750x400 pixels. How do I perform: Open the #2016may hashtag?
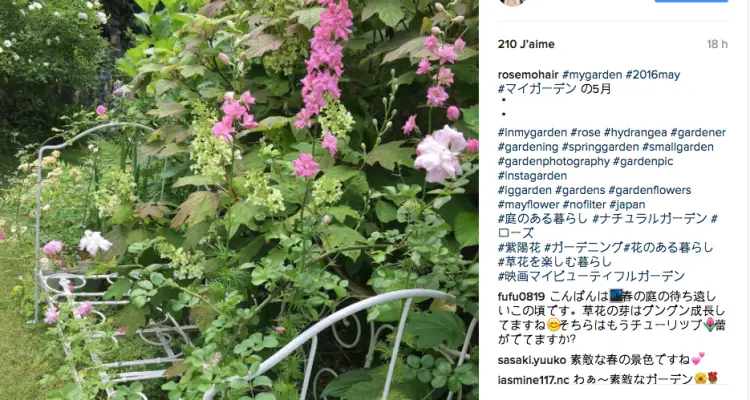[x=652, y=75]
